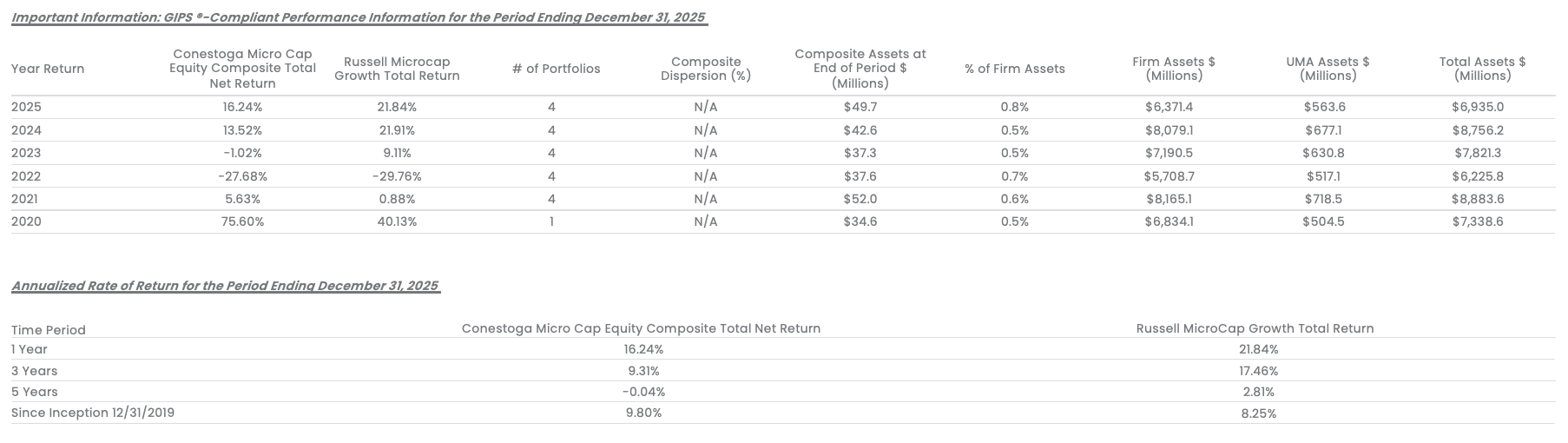This screenshot has height=443, width=1568.
Task: Select the UMA Assets $ (Millions) header
Action: pos(1328,69)
